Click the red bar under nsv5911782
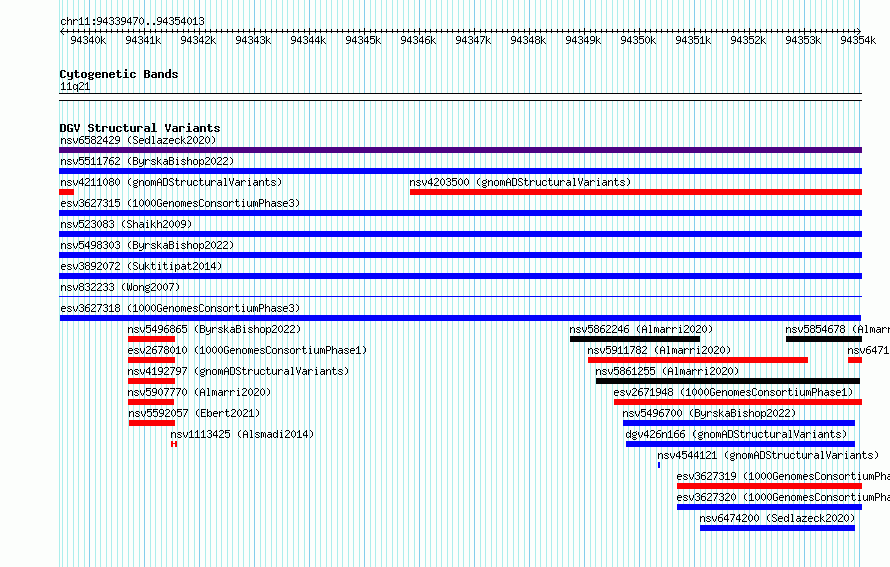This screenshot has height=567, width=890. click(x=698, y=360)
